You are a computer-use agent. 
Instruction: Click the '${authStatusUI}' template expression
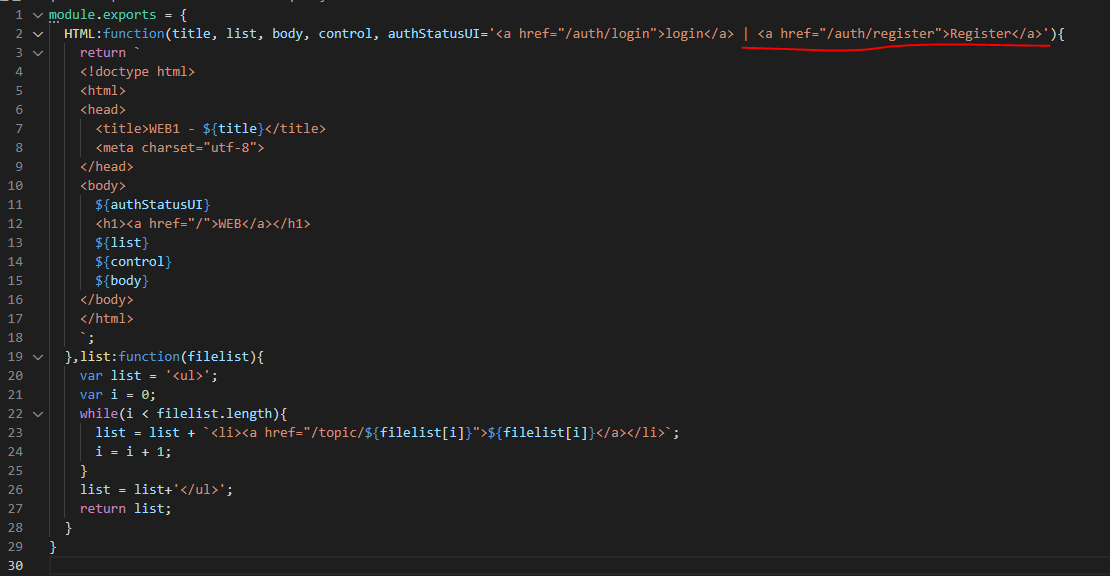click(153, 205)
